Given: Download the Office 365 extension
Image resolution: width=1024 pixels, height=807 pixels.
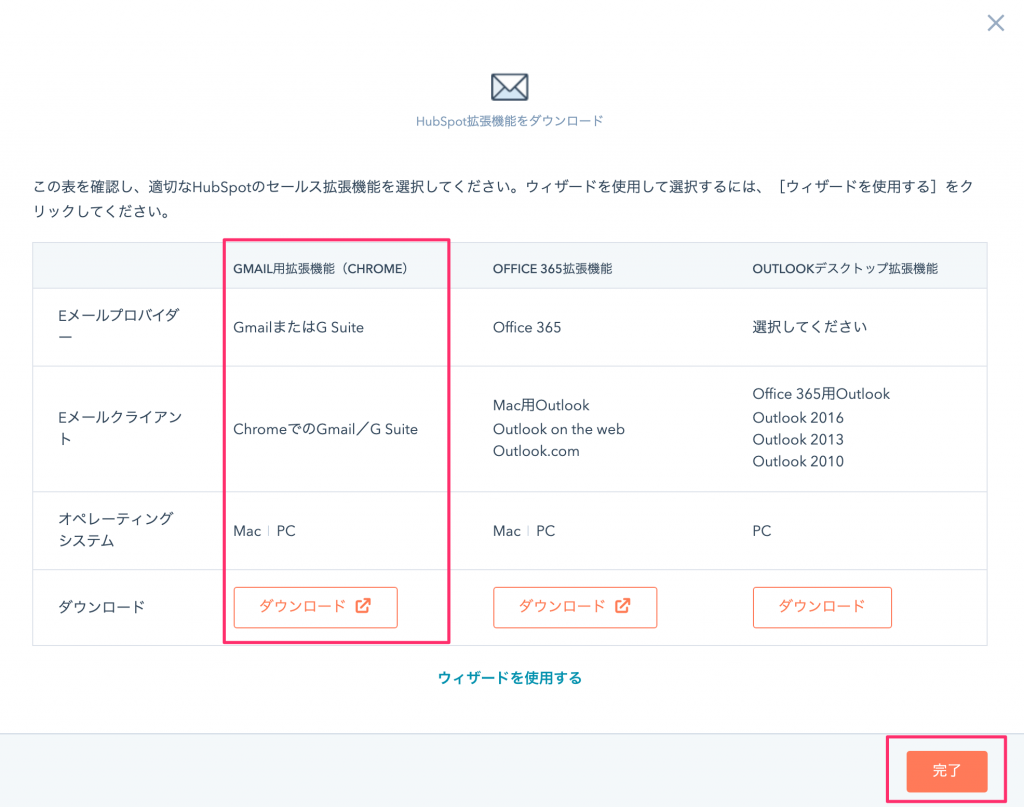Looking at the screenshot, I should coord(575,607).
